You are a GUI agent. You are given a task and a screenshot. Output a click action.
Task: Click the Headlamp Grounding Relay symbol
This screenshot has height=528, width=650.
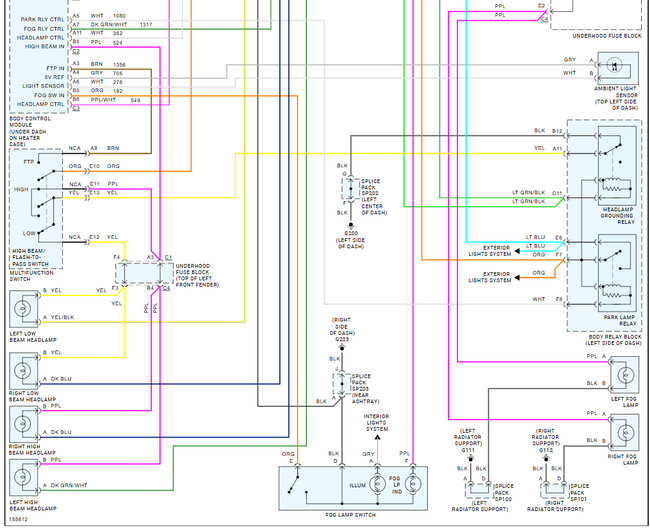617,166
